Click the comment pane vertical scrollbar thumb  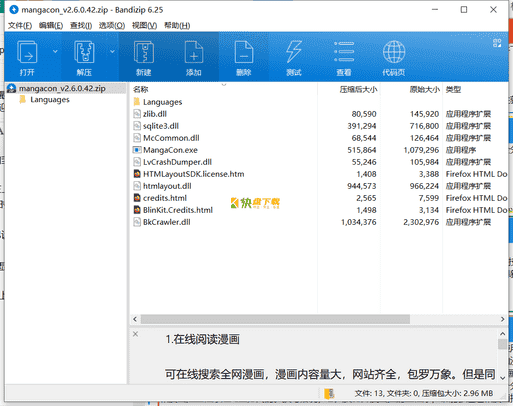(502, 344)
